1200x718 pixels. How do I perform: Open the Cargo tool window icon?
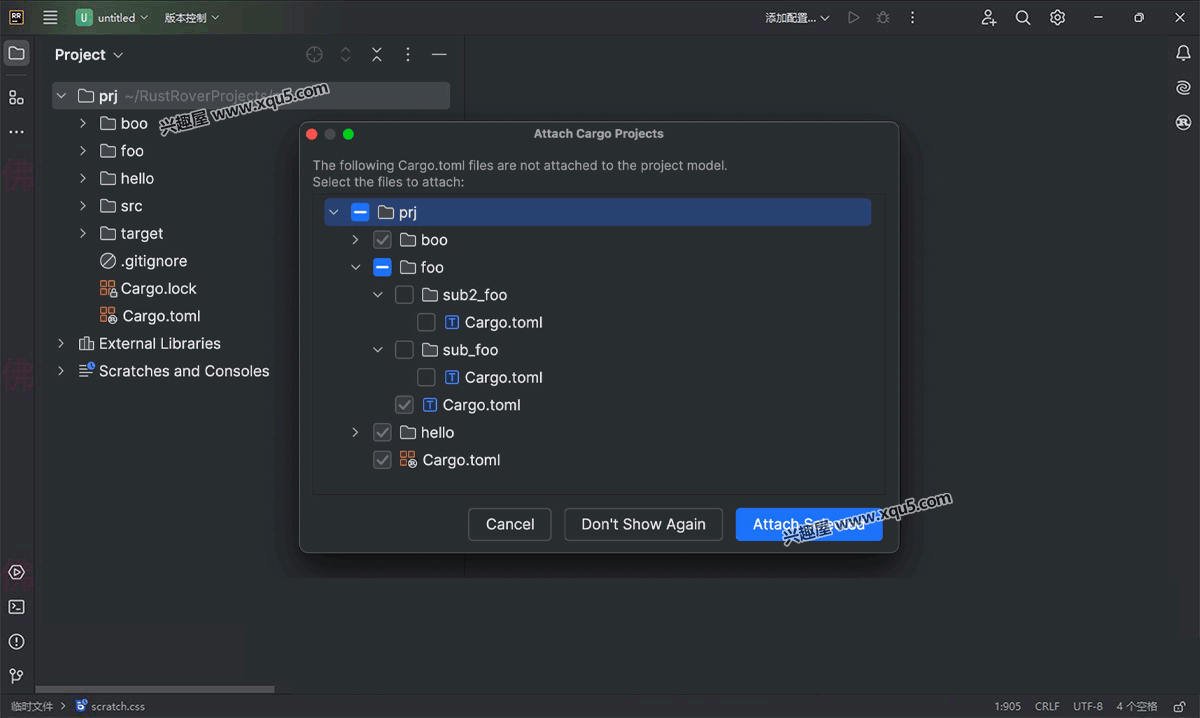point(1183,122)
